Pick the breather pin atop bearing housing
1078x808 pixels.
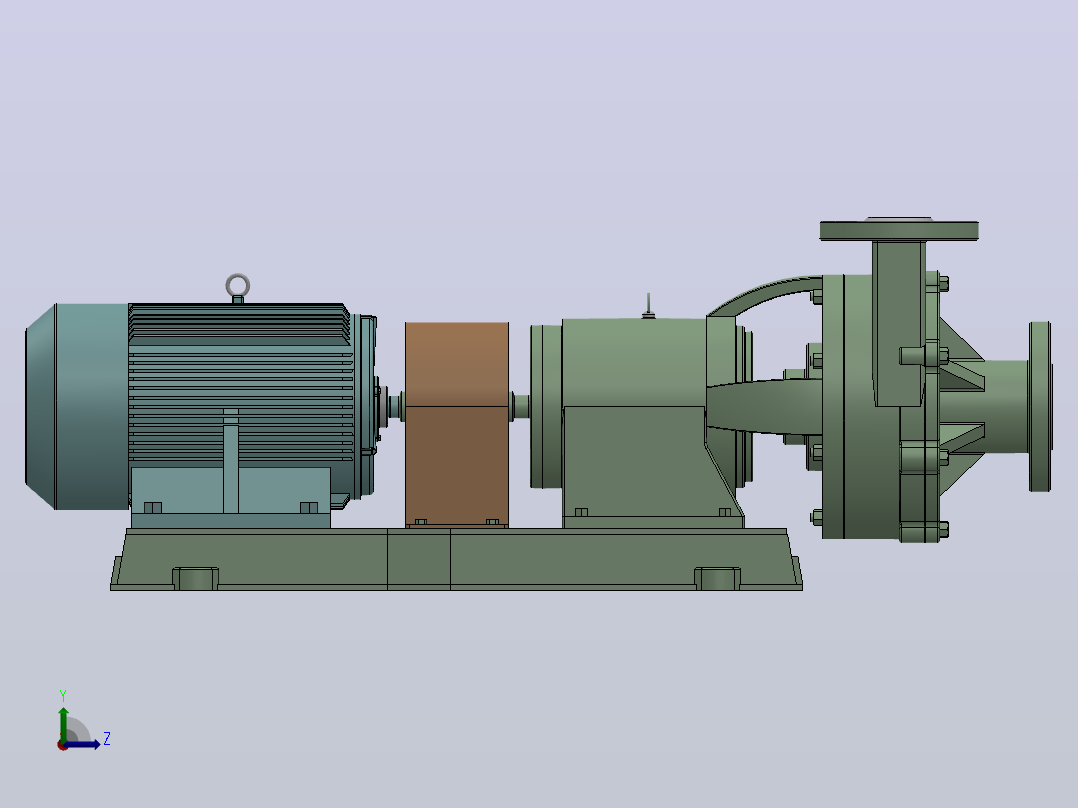648,306
